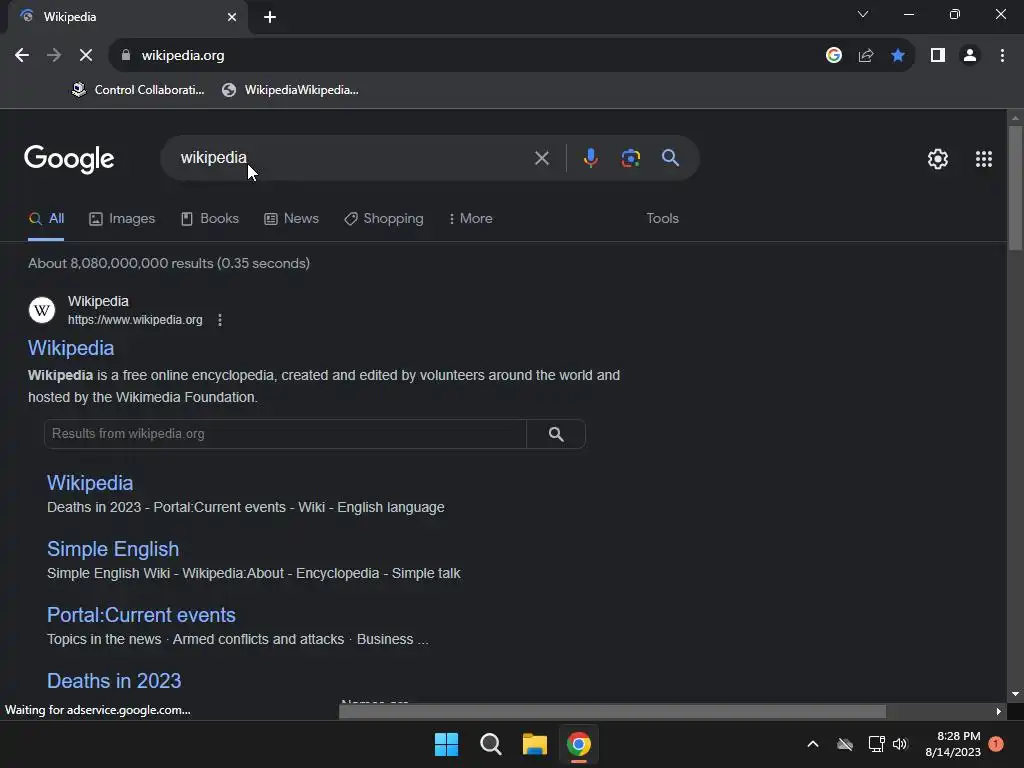
Task: Open the browser side panel
Action: tap(938, 56)
